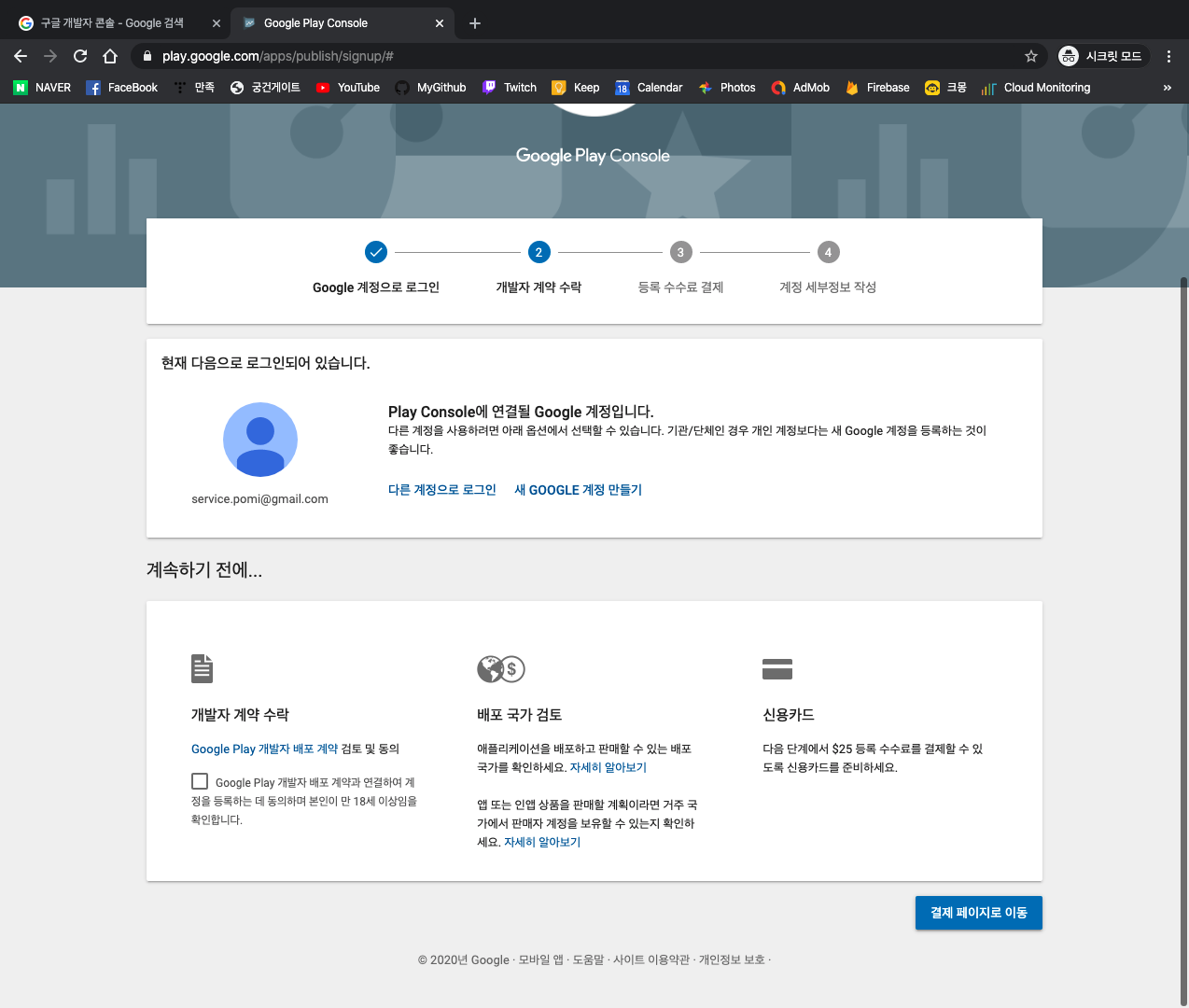Open 사이트 이용약관 footer link

coord(651,959)
